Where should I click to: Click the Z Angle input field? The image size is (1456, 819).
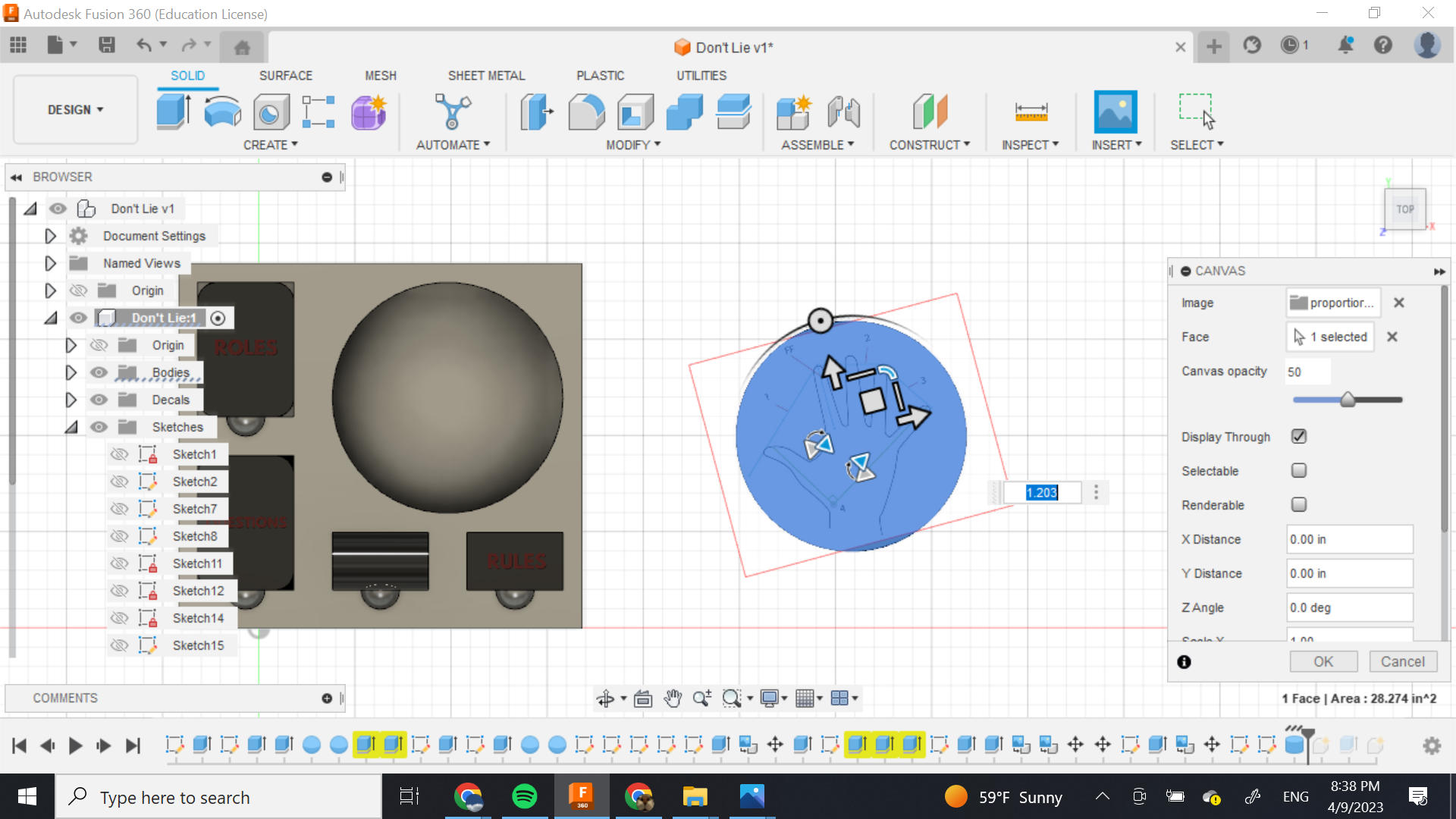[x=1349, y=607]
